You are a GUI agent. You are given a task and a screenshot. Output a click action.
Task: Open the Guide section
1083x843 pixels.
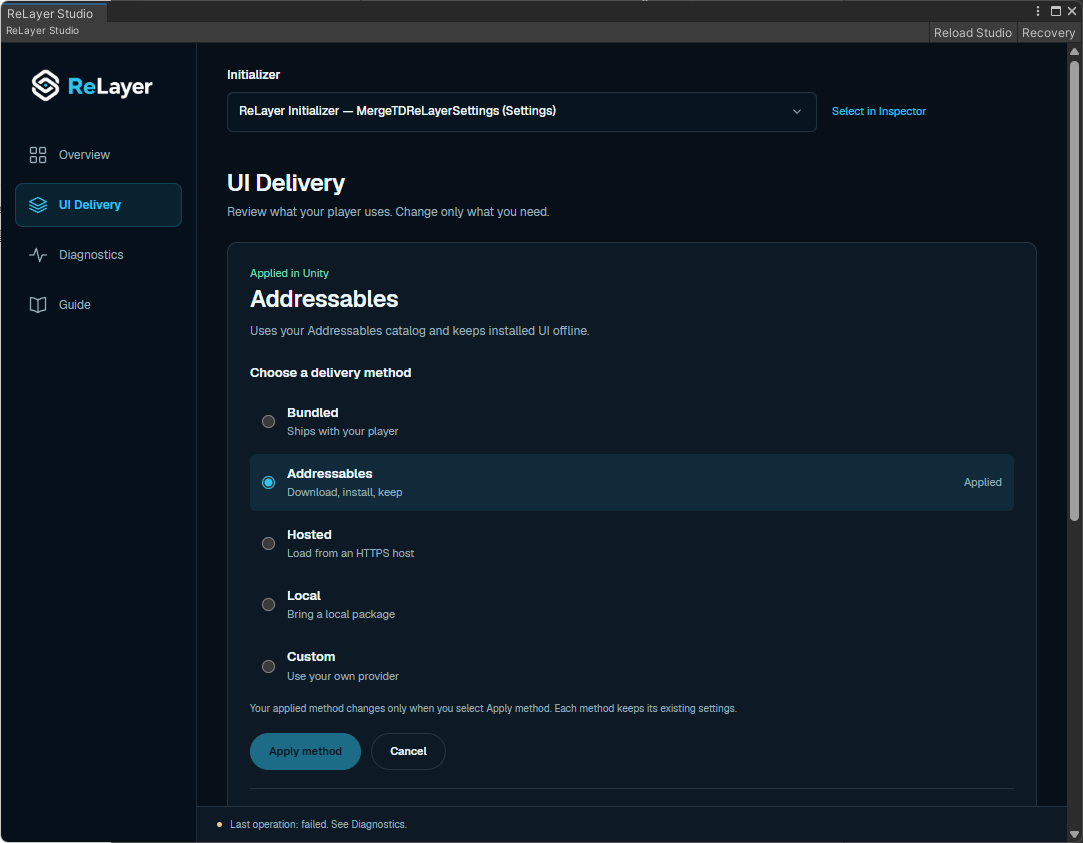click(98, 304)
